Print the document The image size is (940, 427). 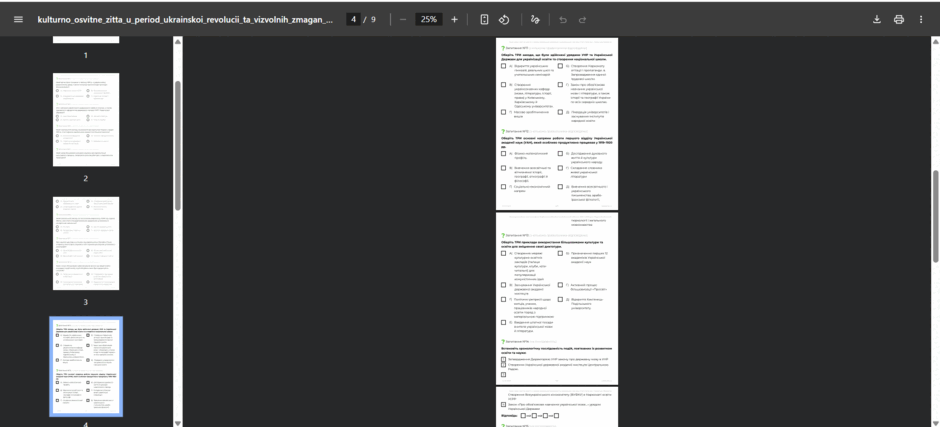pyautogui.click(x=899, y=19)
